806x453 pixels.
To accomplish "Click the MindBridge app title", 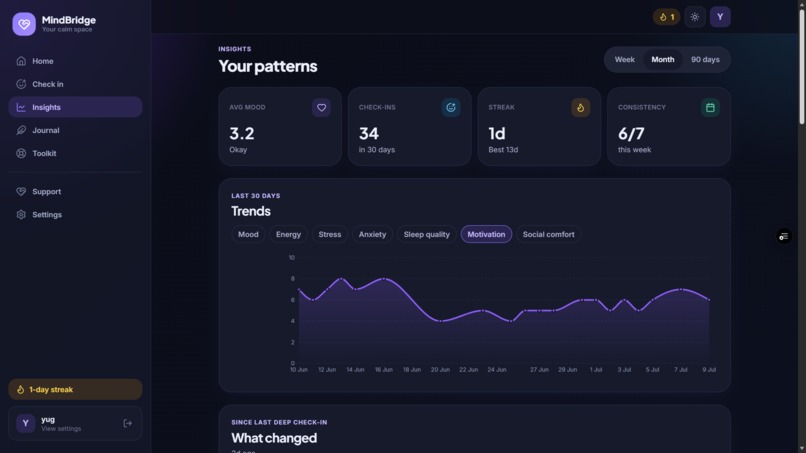I will click(x=68, y=20).
